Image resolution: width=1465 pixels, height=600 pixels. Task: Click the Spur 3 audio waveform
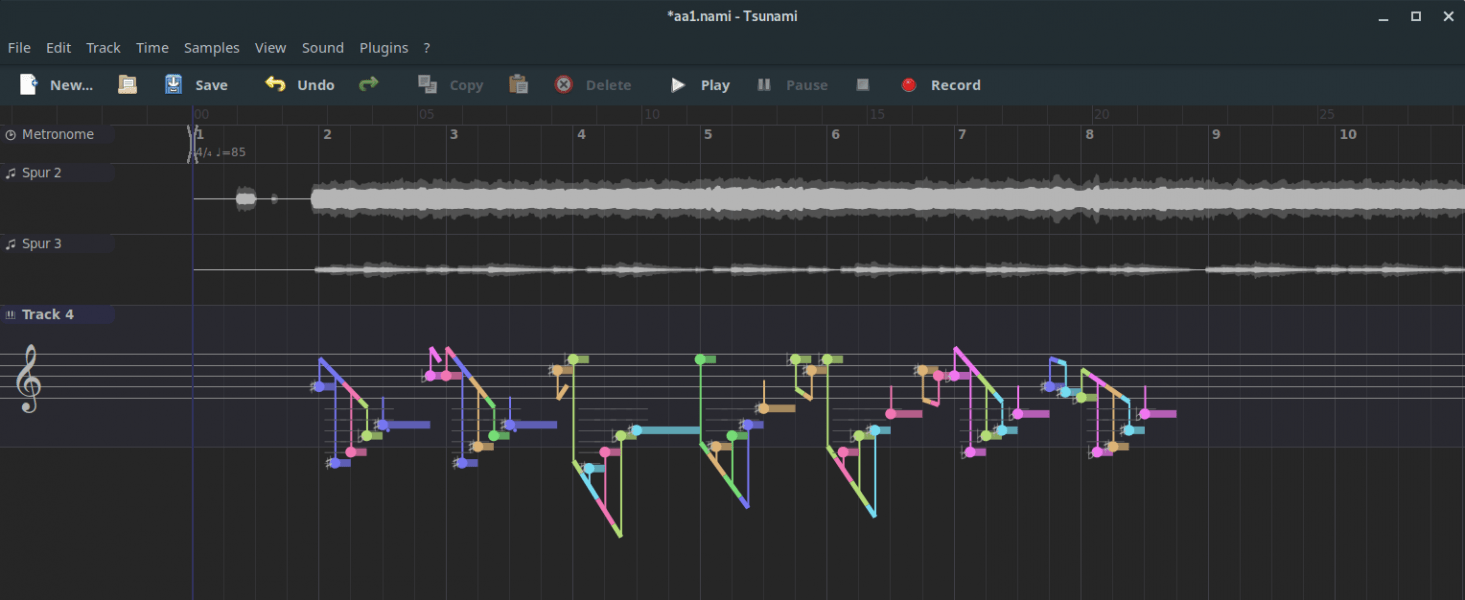pyautogui.click(x=828, y=270)
